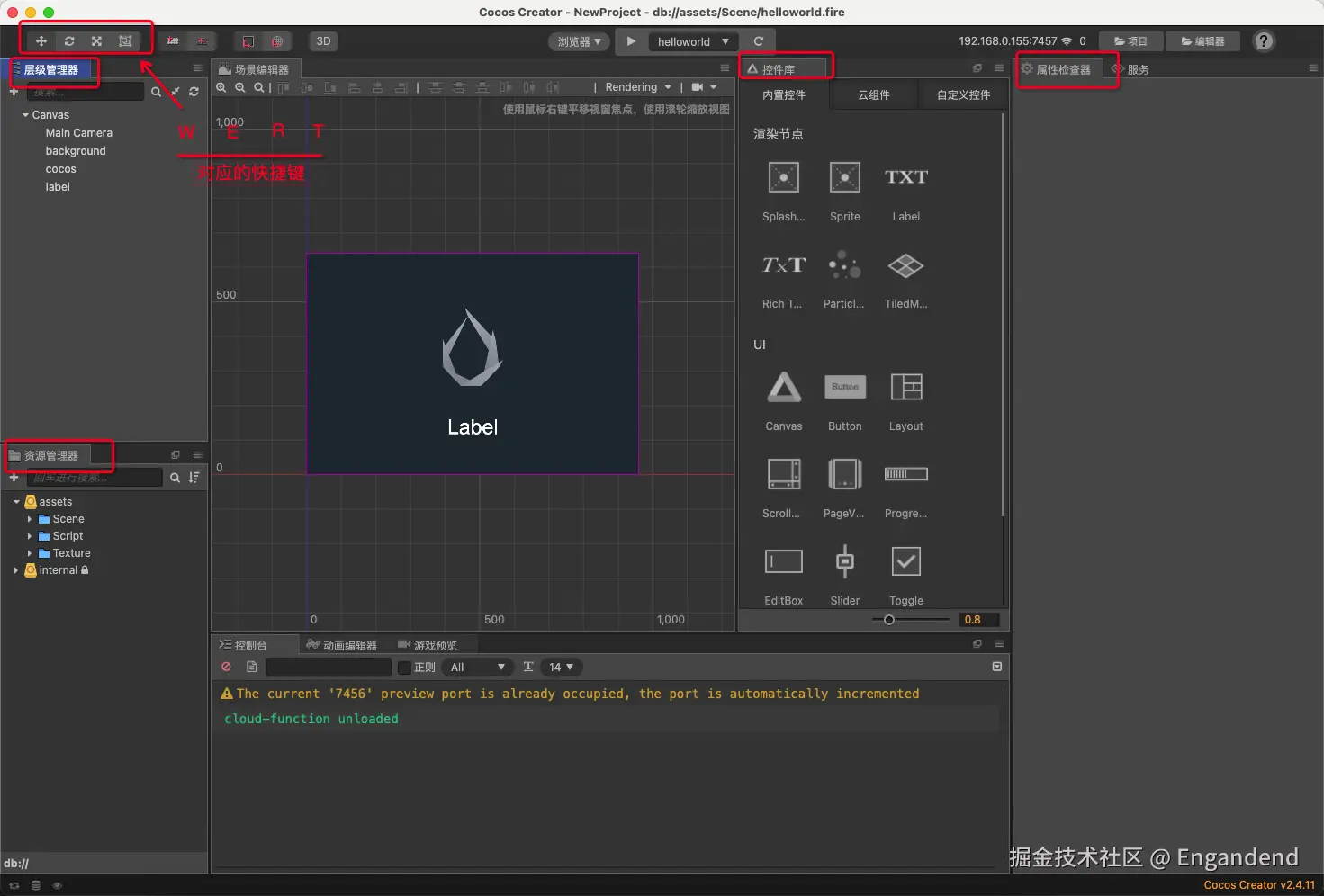Toggle 3D scene view mode
Screen dimensions: 1324x896
click(324, 41)
